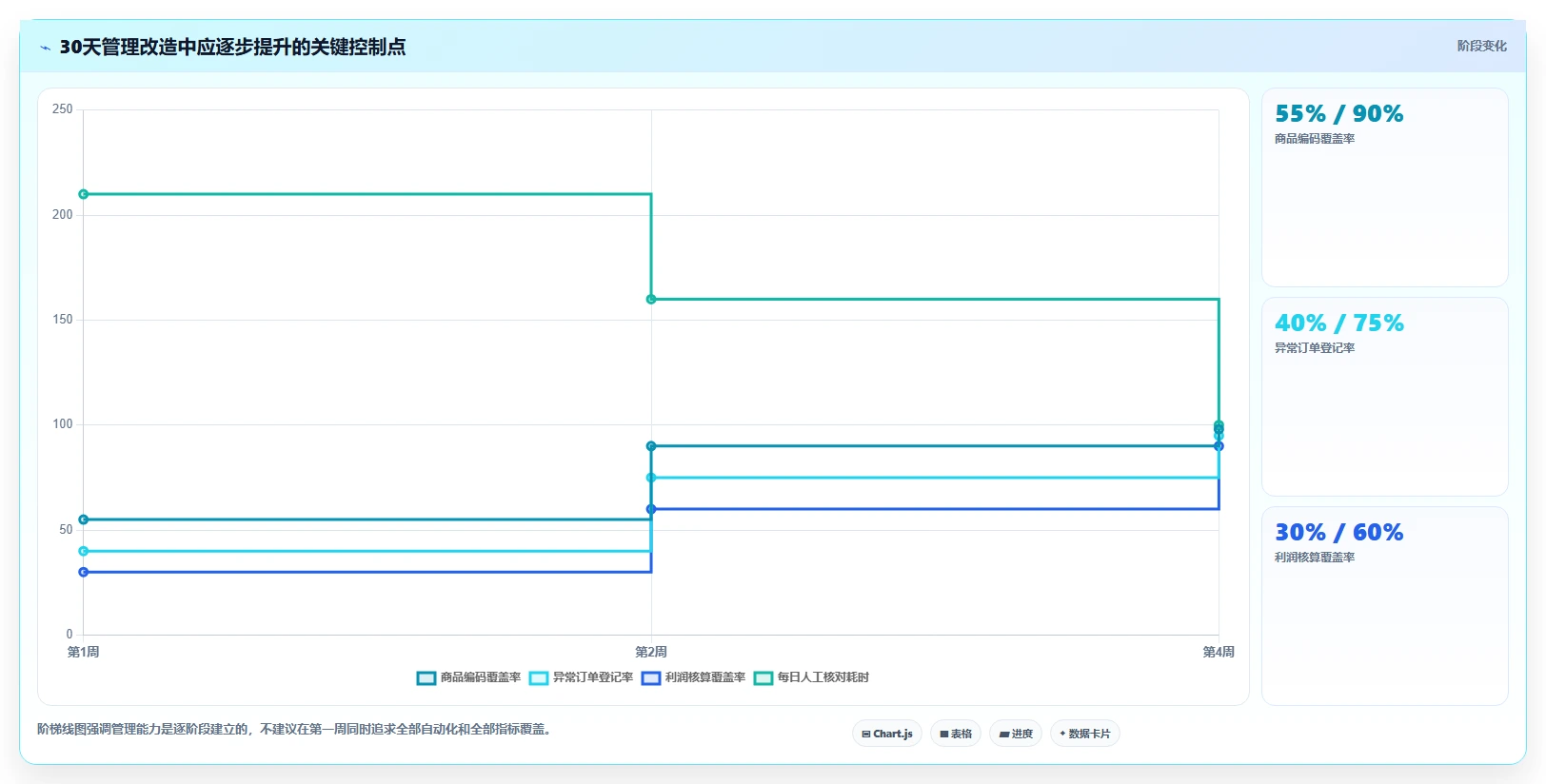Toggle 利润核算覆盖率 legend color box

[x=651, y=678]
